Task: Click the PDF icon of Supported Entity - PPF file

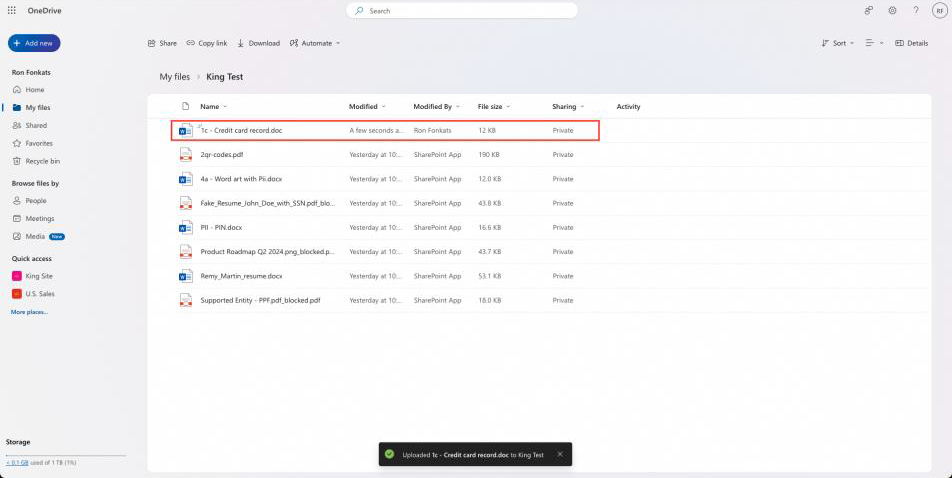Action: (x=185, y=300)
